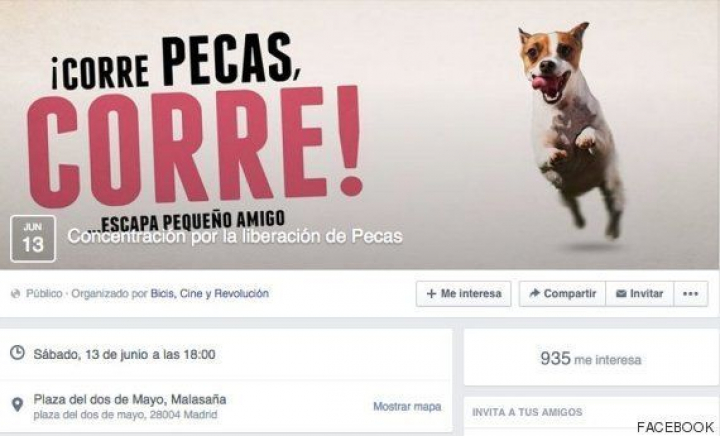Open the Invita a tus amigos section
720x436 pixels.
coord(527,412)
